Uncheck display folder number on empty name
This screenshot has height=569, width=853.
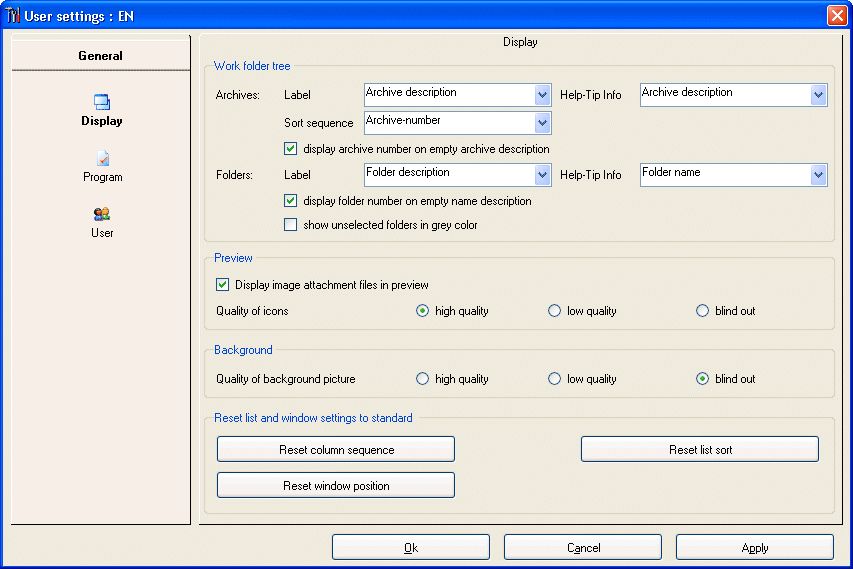[290, 201]
